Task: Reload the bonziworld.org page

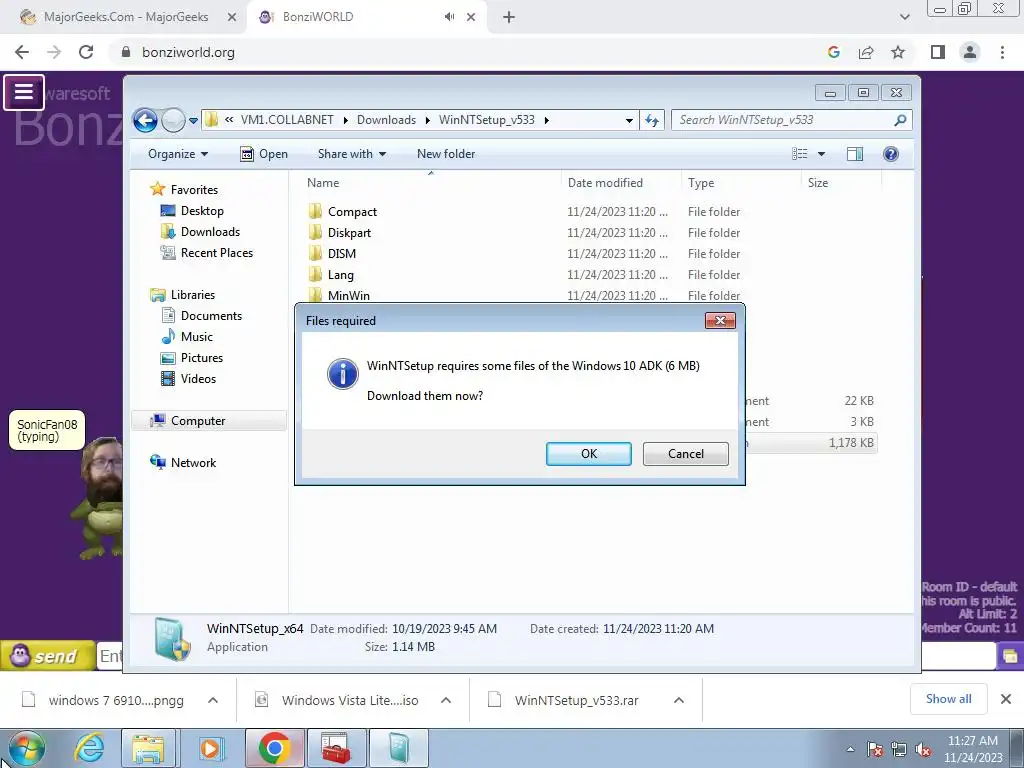Action: tap(86, 52)
